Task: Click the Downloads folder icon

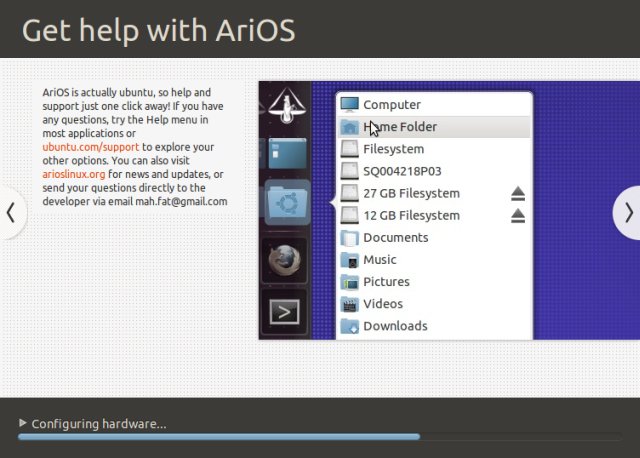Action: tap(349, 326)
